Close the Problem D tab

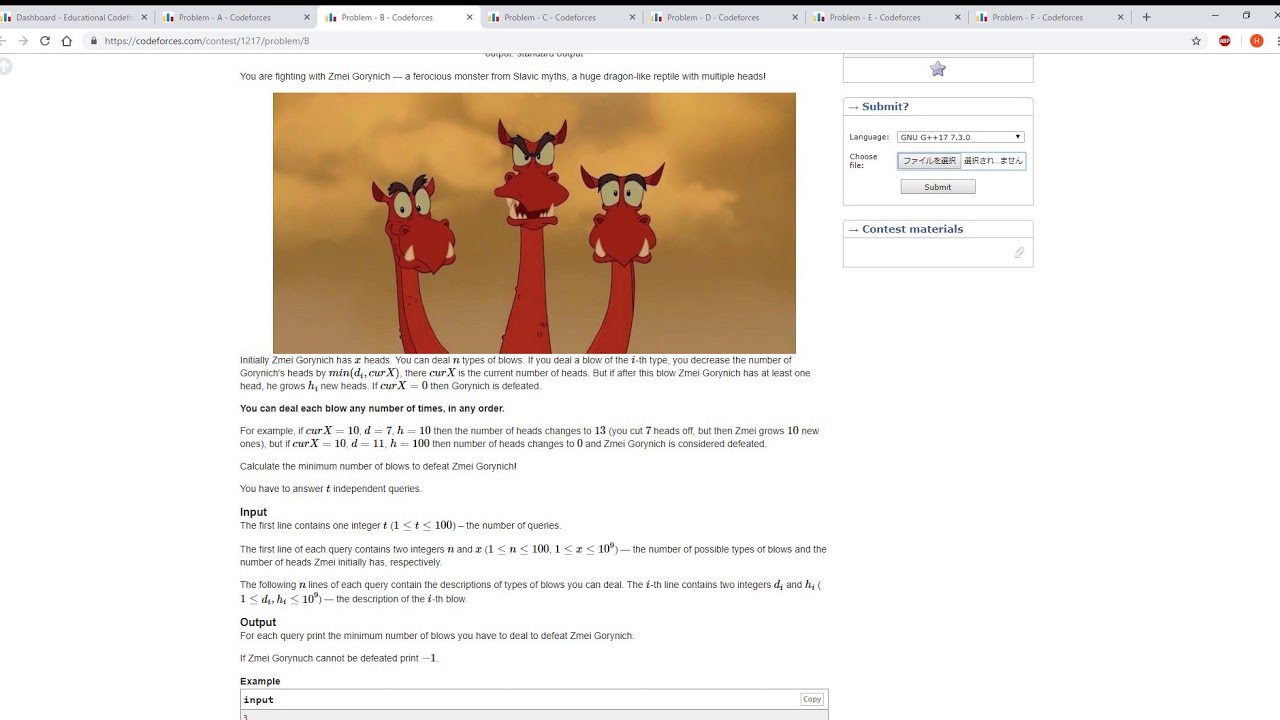795,17
